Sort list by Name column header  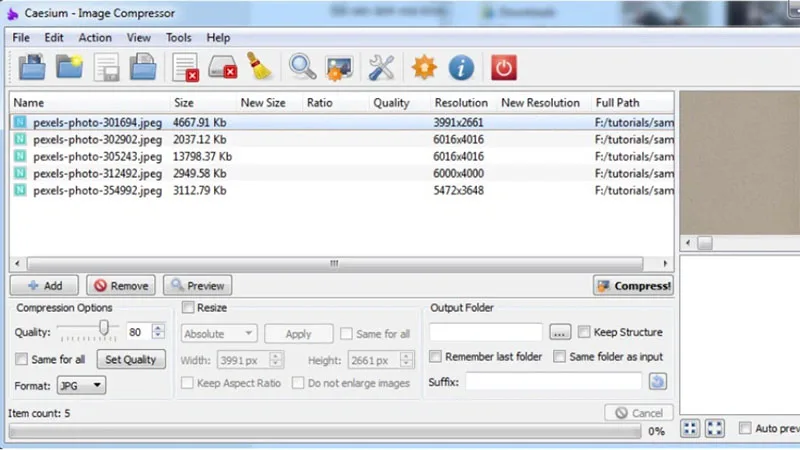click(x=90, y=103)
